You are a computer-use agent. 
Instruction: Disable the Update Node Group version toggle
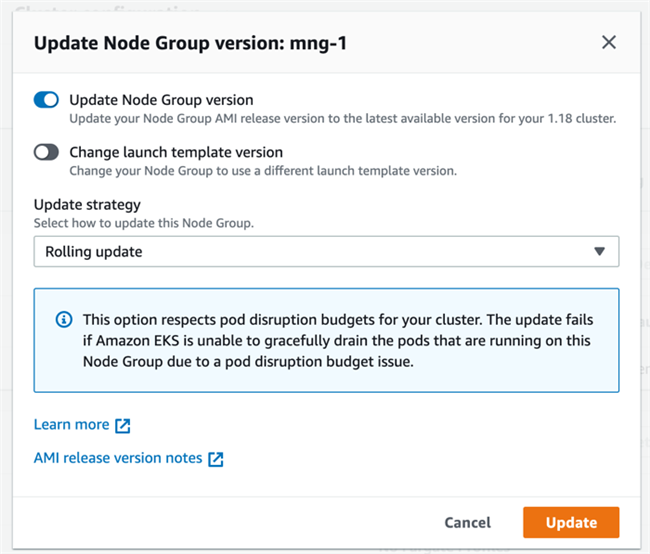pyautogui.click(x=47, y=100)
